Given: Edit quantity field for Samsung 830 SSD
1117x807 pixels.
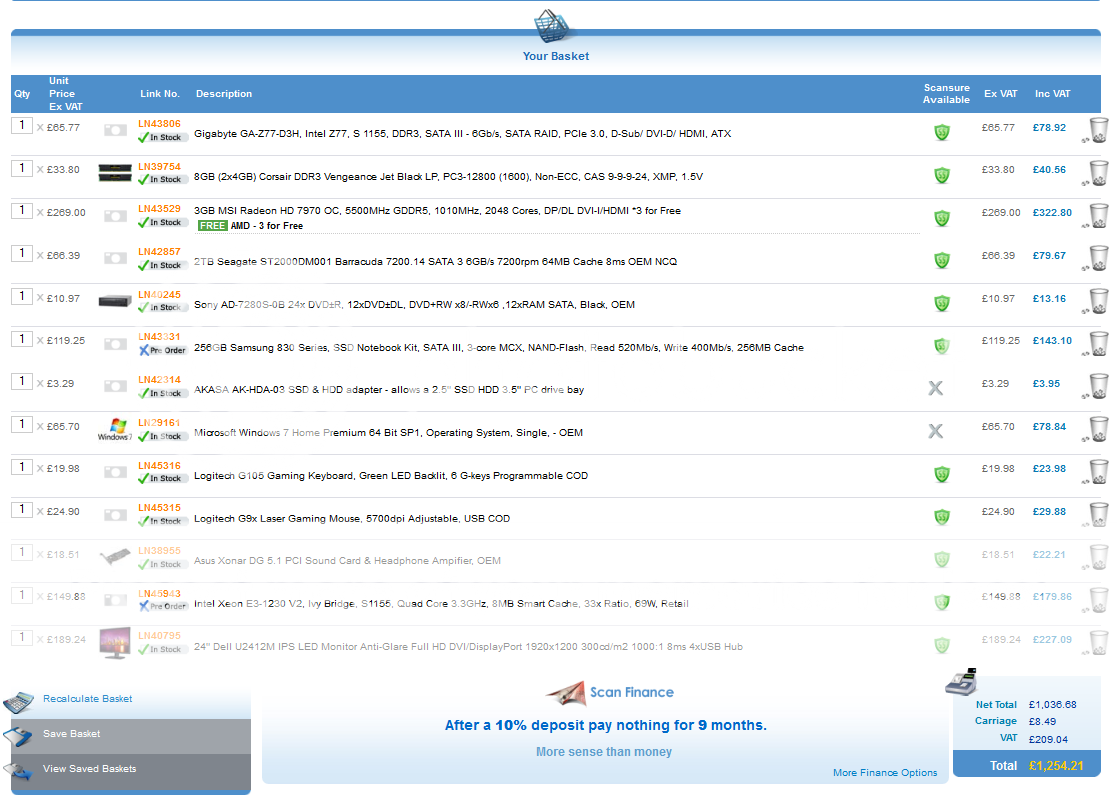Looking at the screenshot, I should click(x=22, y=339).
